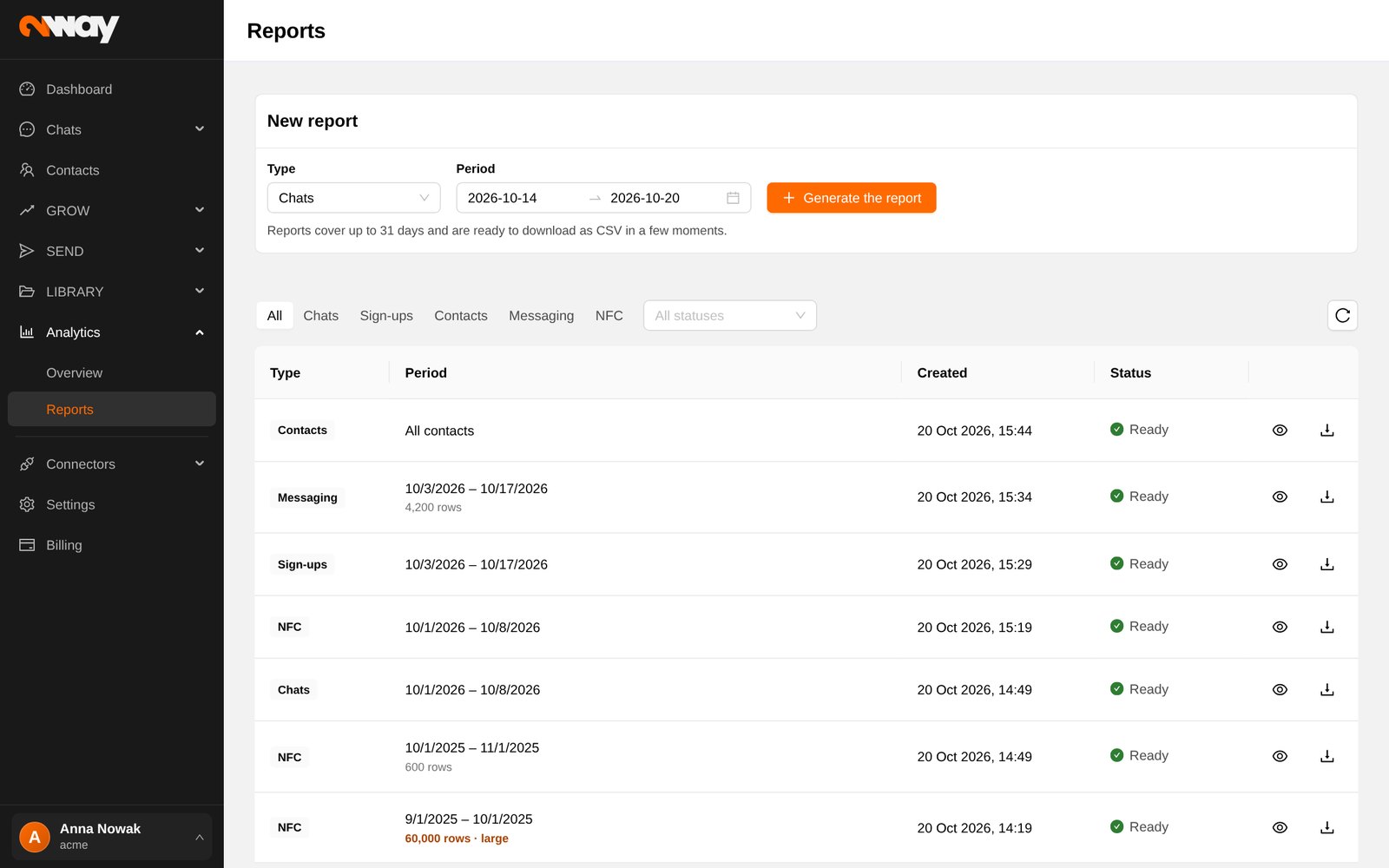This screenshot has width=1389, height=868.
Task: Expand the GROW sidebar section
Action: click(111, 211)
